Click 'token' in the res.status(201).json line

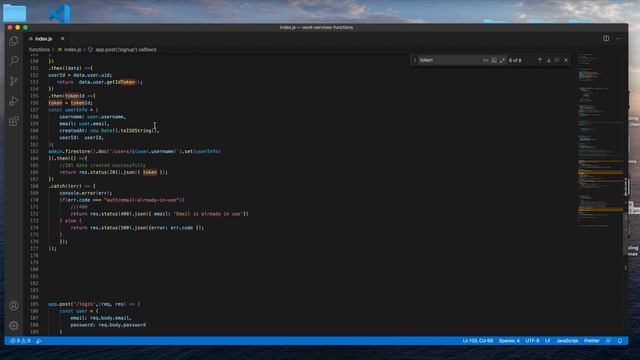pyautogui.click(x=150, y=172)
